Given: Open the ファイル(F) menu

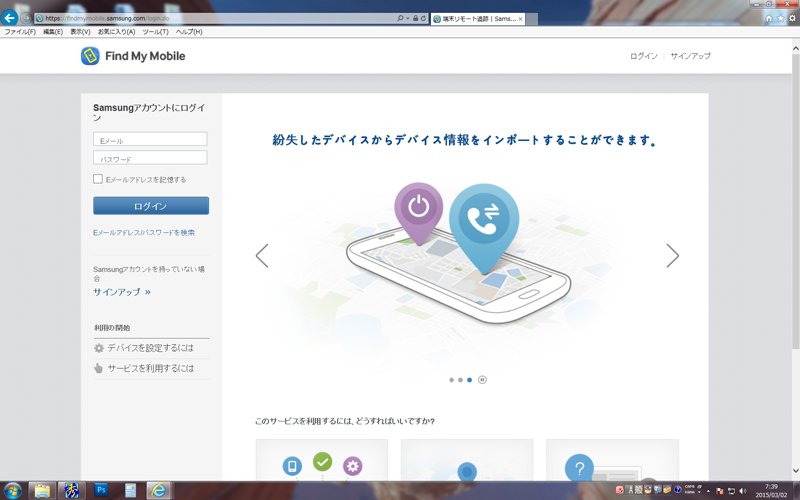Looking at the screenshot, I should [x=20, y=32].
